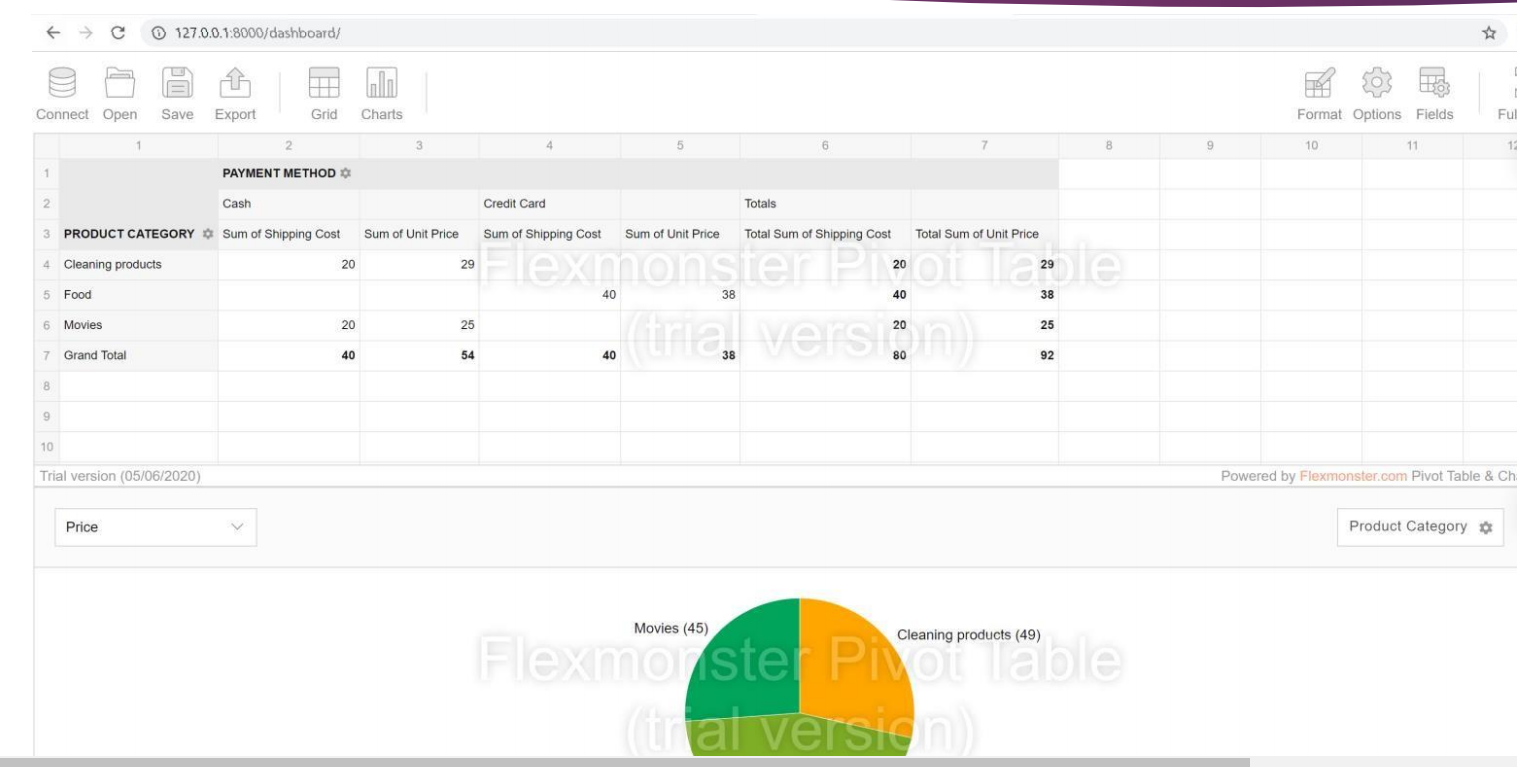Click Food Credit Card shipping cost cell 40

tap(550, 295)
